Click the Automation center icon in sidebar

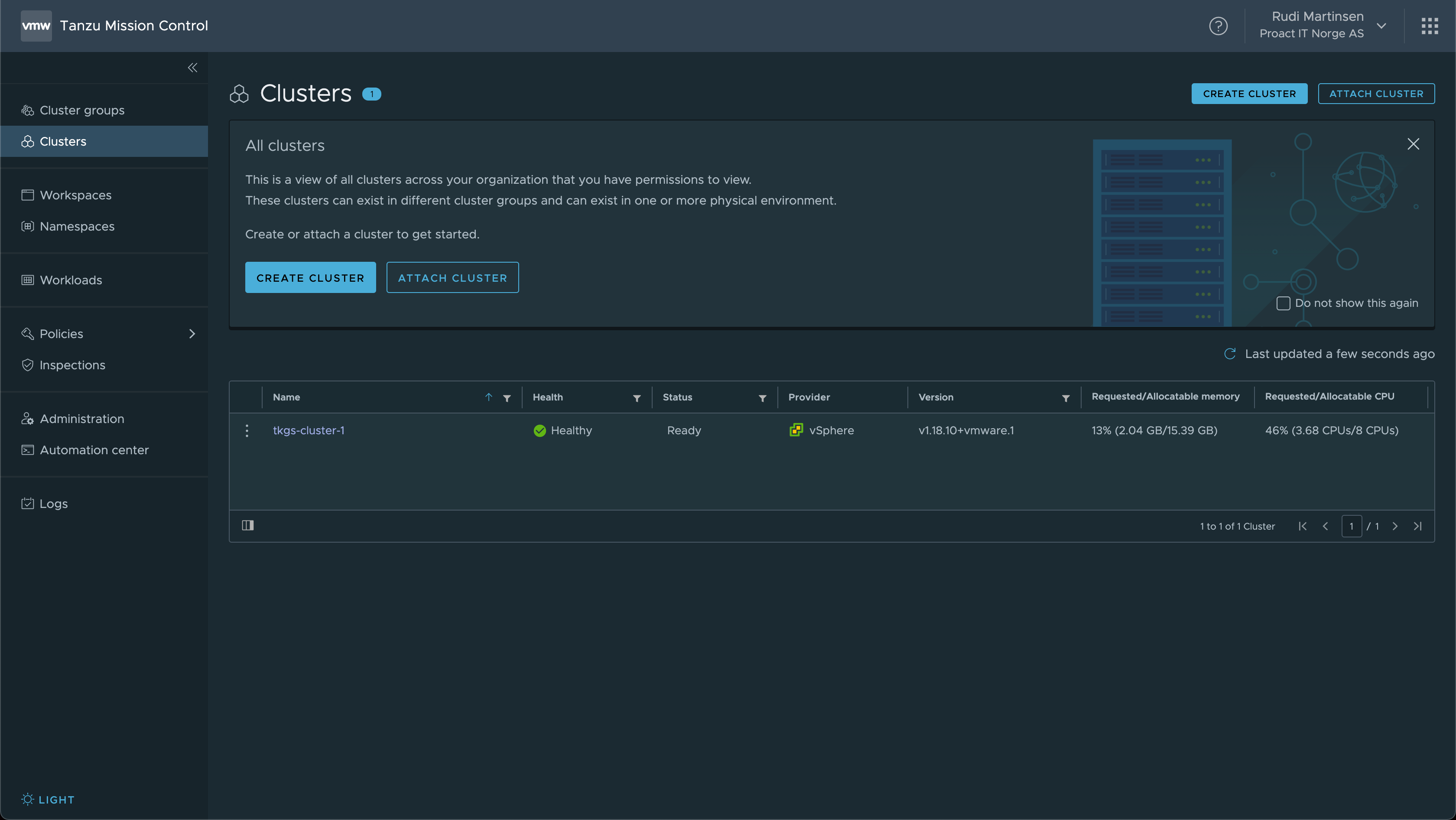(x=27, y=450)
